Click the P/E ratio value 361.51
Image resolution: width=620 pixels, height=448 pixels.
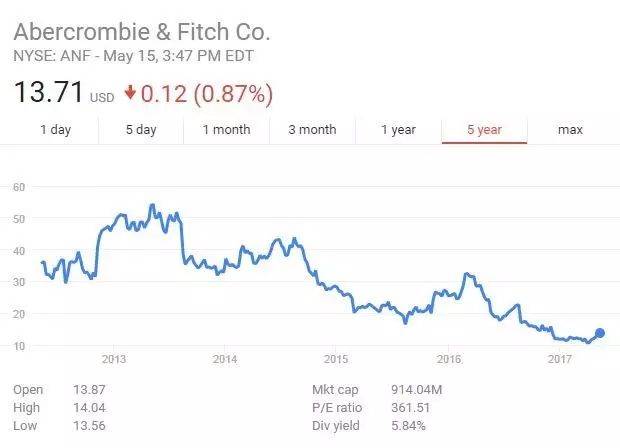click(411, 407)
